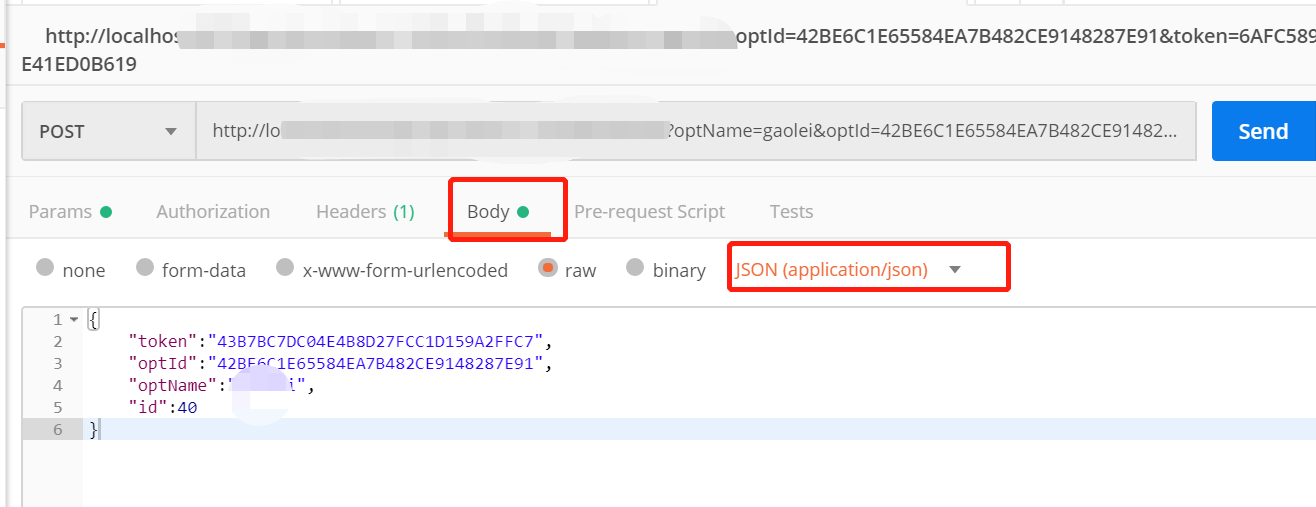Select the binary radio button
The image size is (1316, 507).
[x=635, y=268]
